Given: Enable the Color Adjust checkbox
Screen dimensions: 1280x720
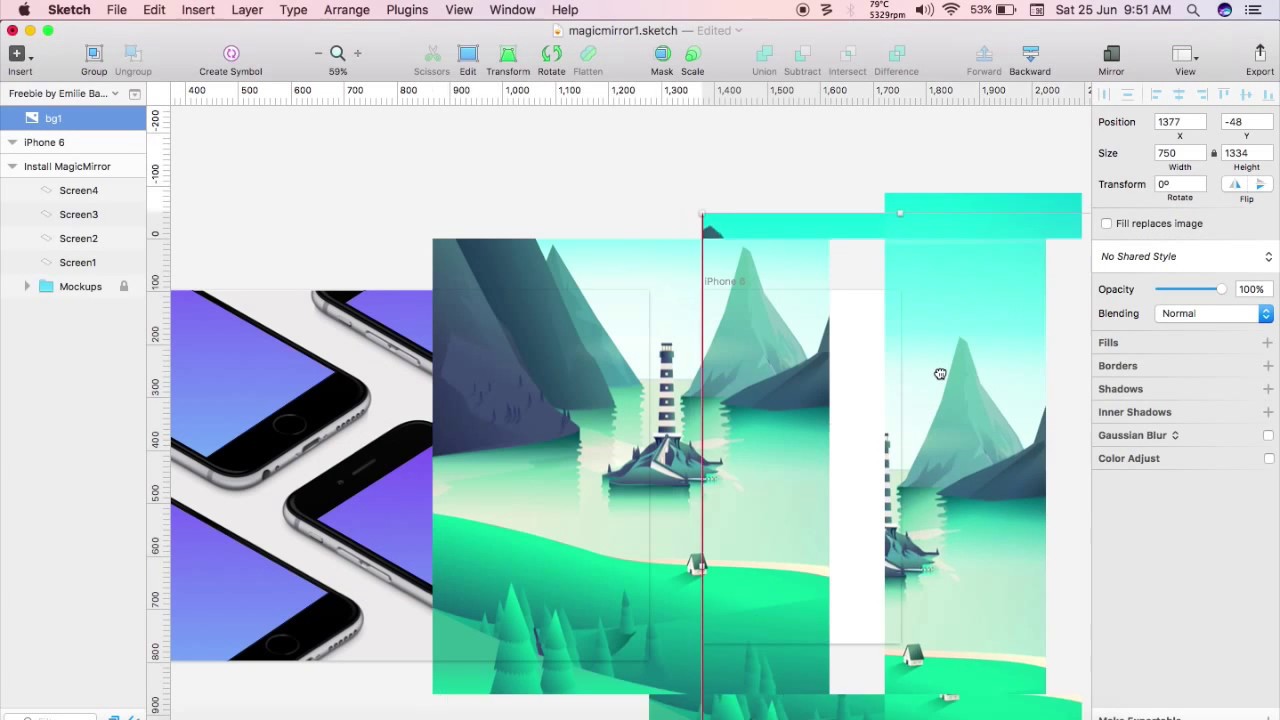Looking at the screenshot, I should click(x=1268, y=458).
